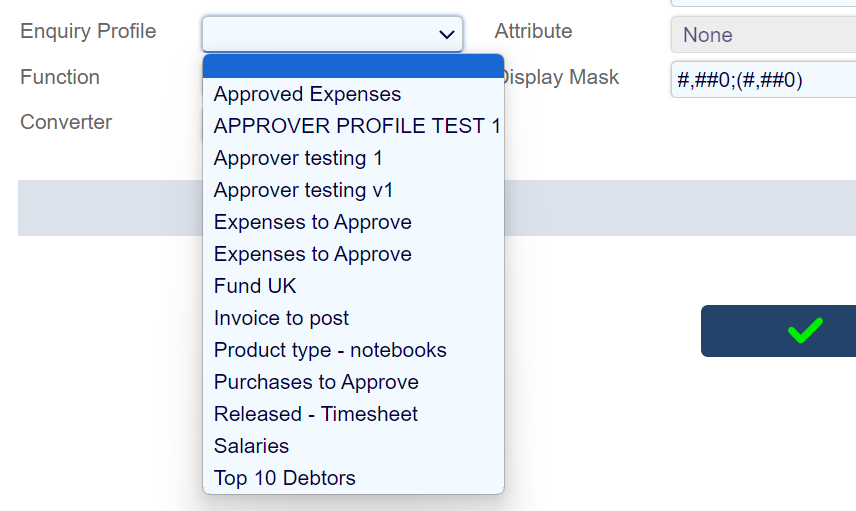Viewport: 856px width, 511px height.
Task: Click the Converter field label
Action: (x=66, y=122)
